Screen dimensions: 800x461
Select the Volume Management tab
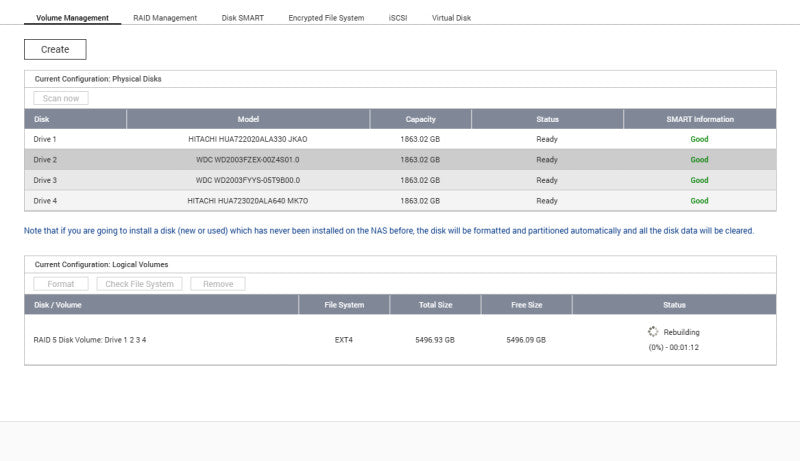click(x=72, y=18)
